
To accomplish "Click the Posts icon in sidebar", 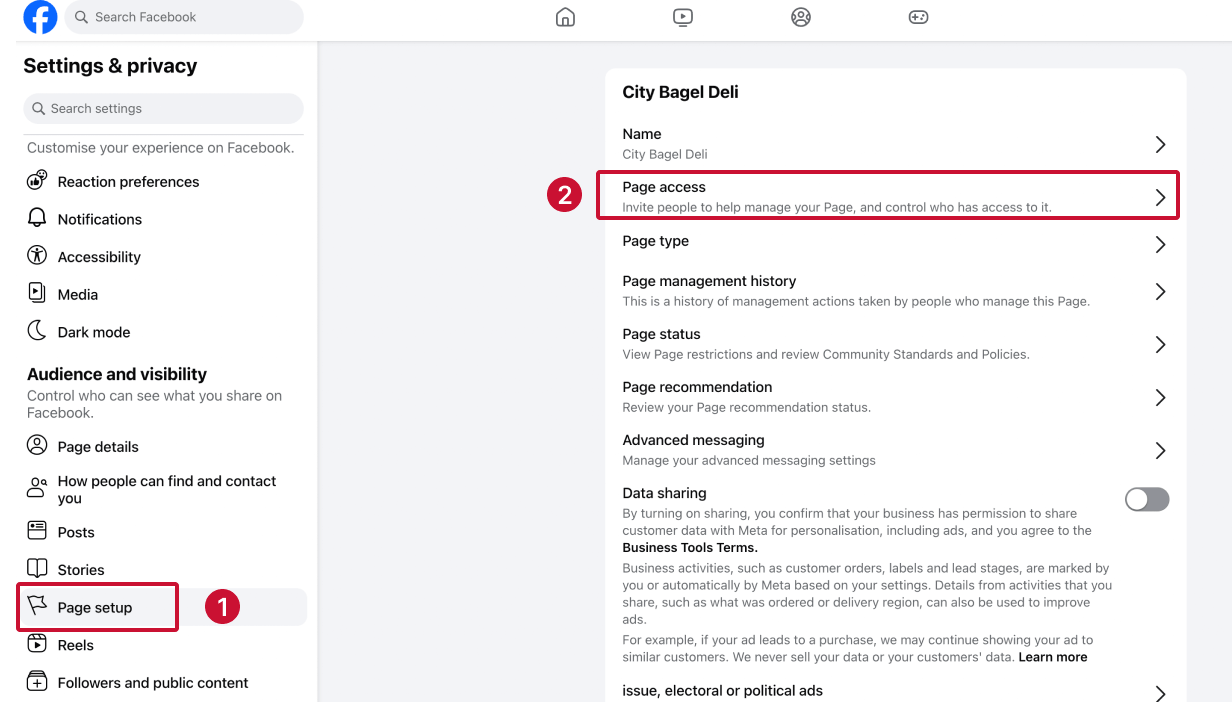I will (x=37, y=531).
